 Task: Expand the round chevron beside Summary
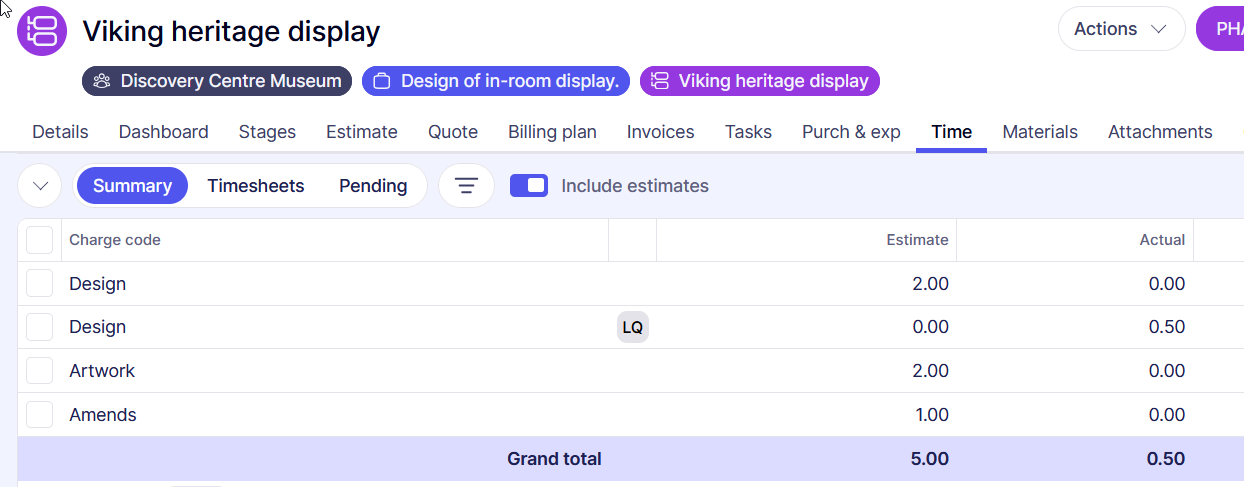(40, 186)
